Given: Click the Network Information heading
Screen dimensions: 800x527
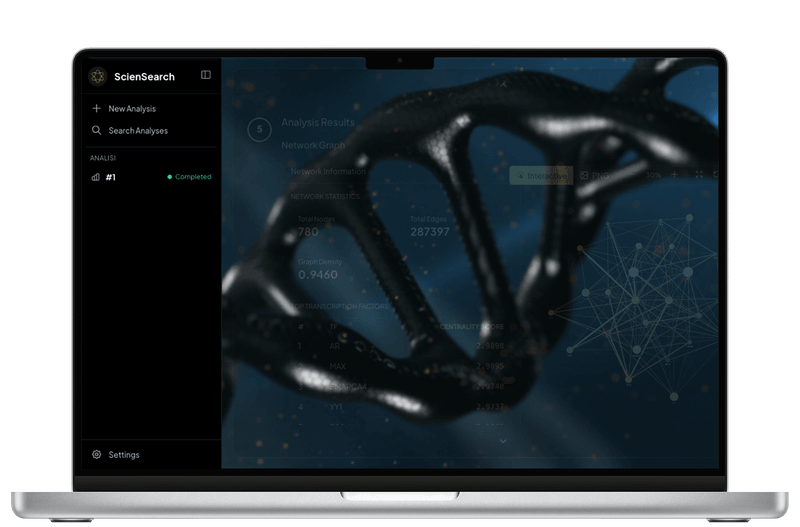Looking at the screenshot, I should click(x=328, y=171).
